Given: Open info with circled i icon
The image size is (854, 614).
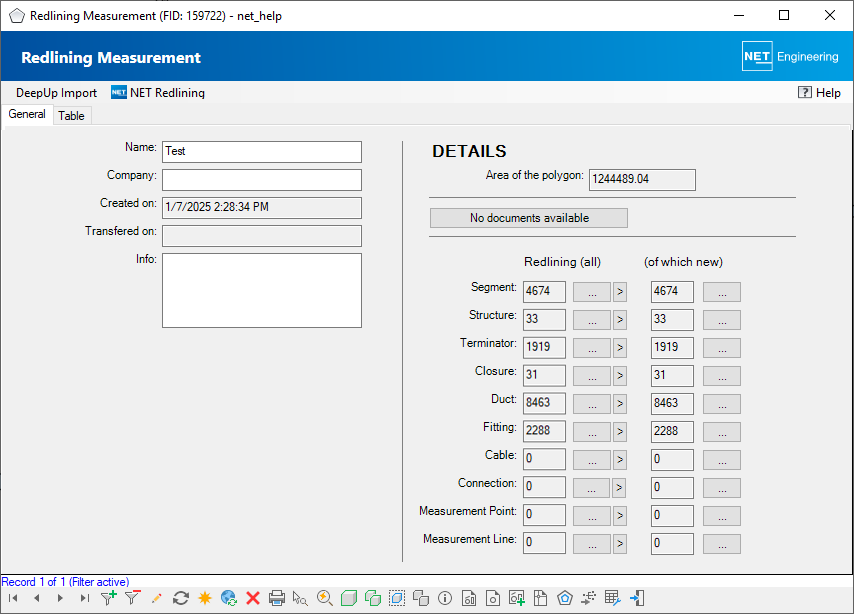Looking at the screenshot, I should click(x=445, y=598).
